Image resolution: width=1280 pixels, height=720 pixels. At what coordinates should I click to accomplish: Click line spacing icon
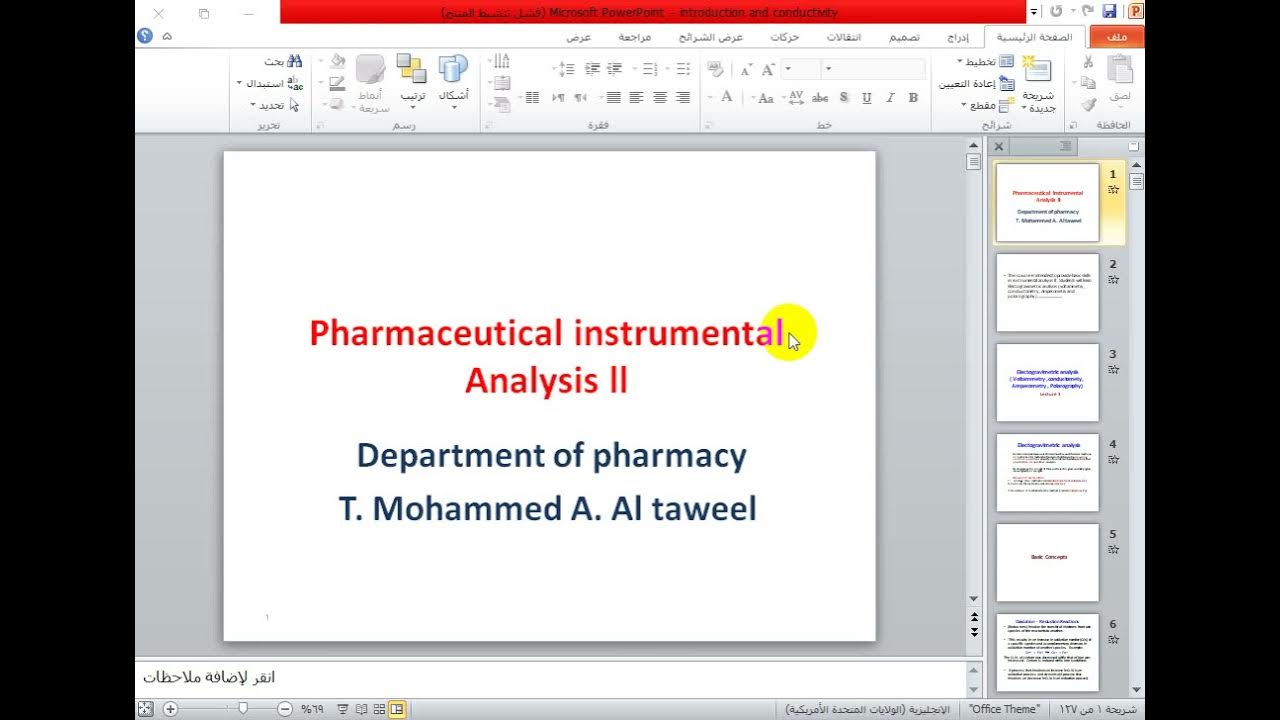(565, 69)
